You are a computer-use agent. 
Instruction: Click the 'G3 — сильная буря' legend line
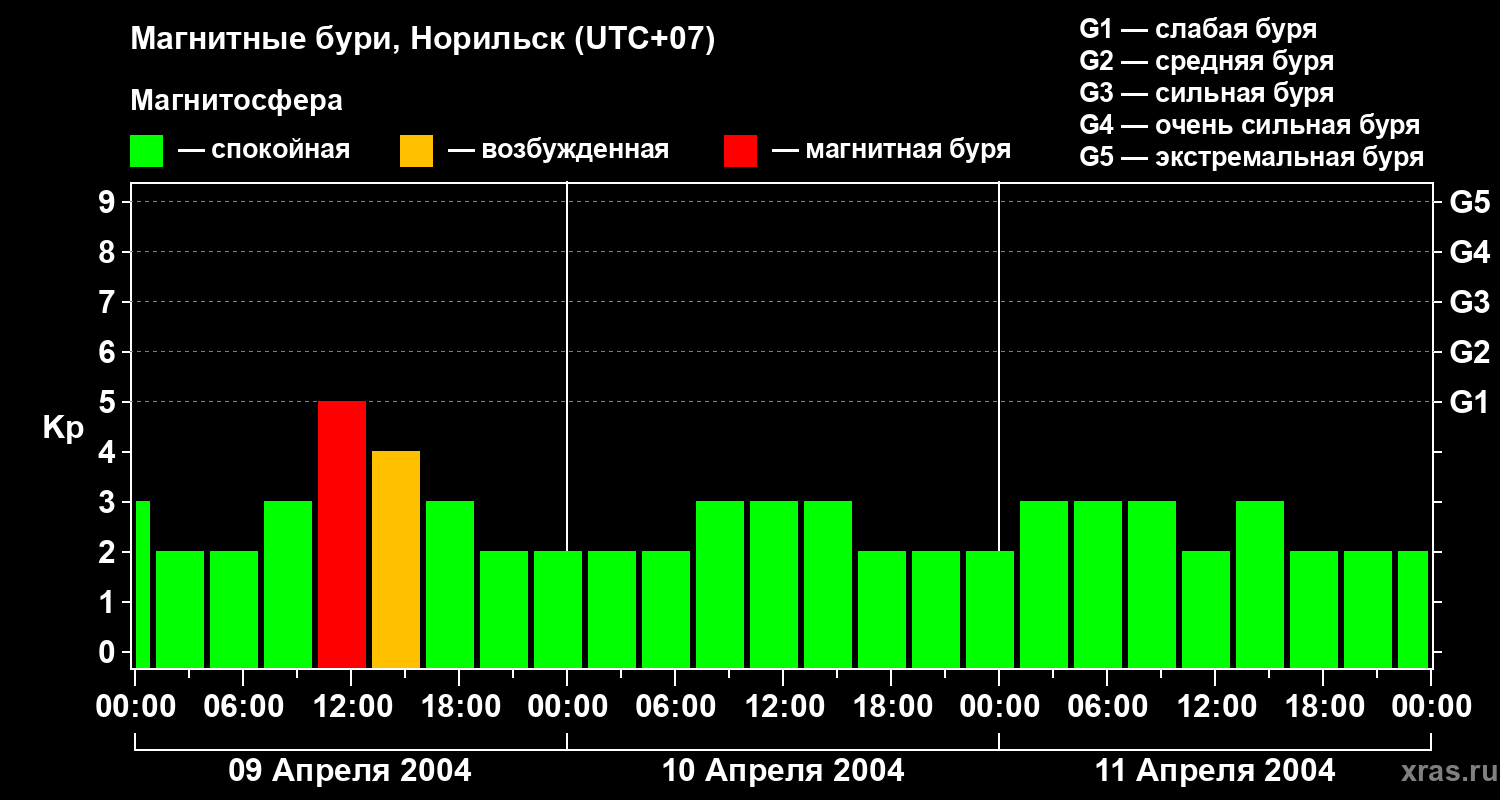point(1207,93)
